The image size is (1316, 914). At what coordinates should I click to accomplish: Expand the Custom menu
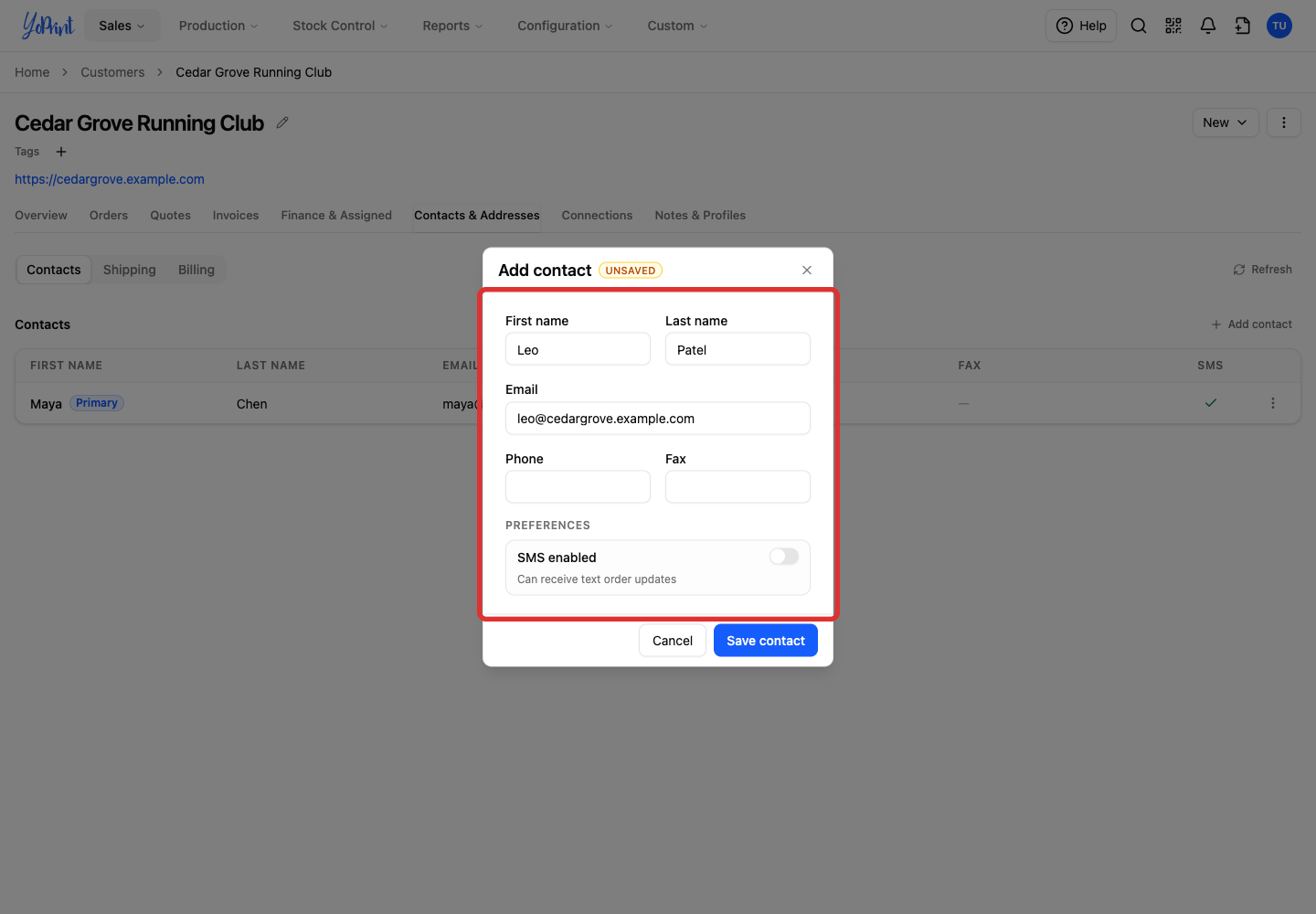(x=677, y=26)
